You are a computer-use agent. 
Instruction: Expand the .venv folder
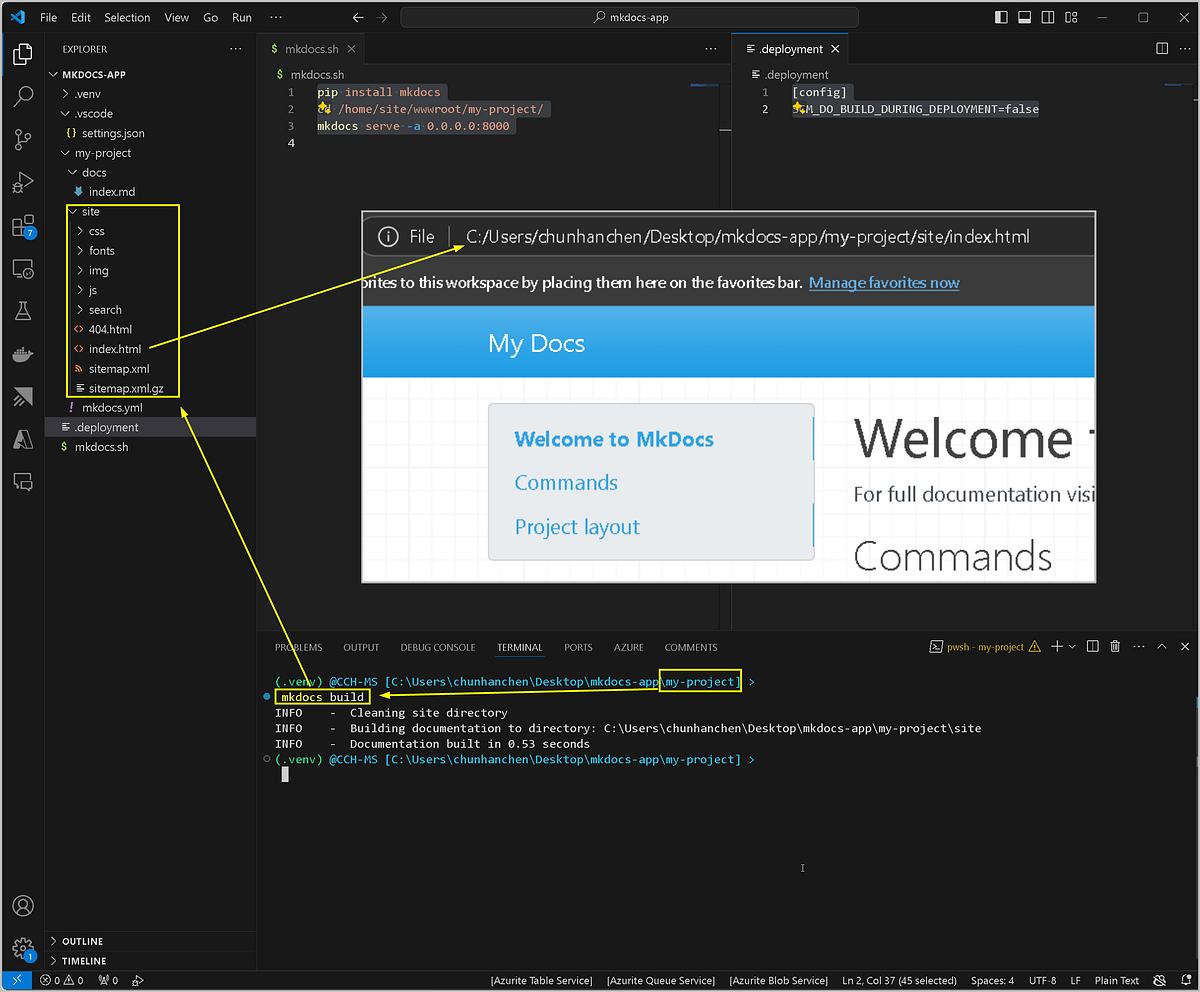[88, 94]
